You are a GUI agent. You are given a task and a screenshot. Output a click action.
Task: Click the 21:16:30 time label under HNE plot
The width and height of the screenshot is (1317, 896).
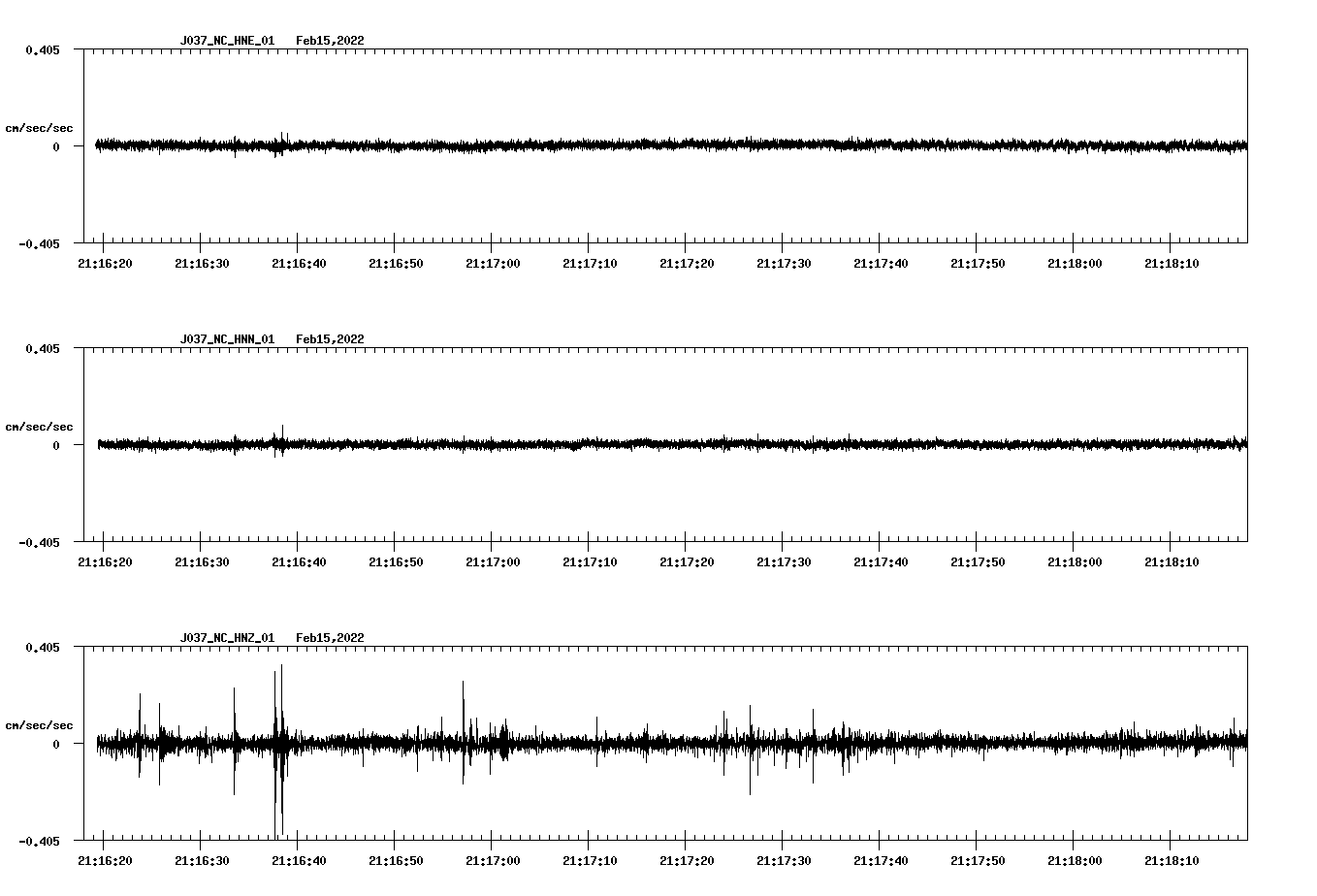(202, 264)
